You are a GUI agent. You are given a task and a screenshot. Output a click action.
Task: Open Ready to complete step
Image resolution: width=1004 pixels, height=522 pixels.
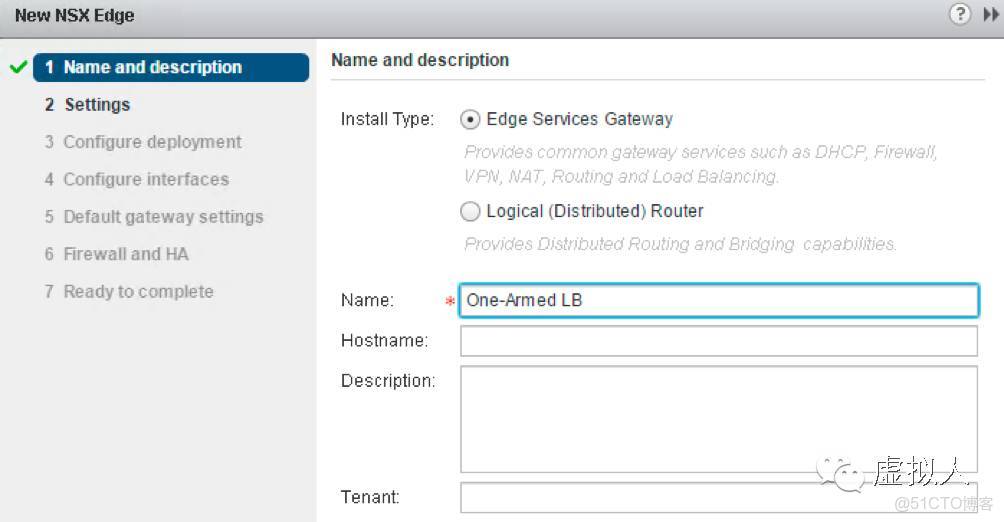138,292
